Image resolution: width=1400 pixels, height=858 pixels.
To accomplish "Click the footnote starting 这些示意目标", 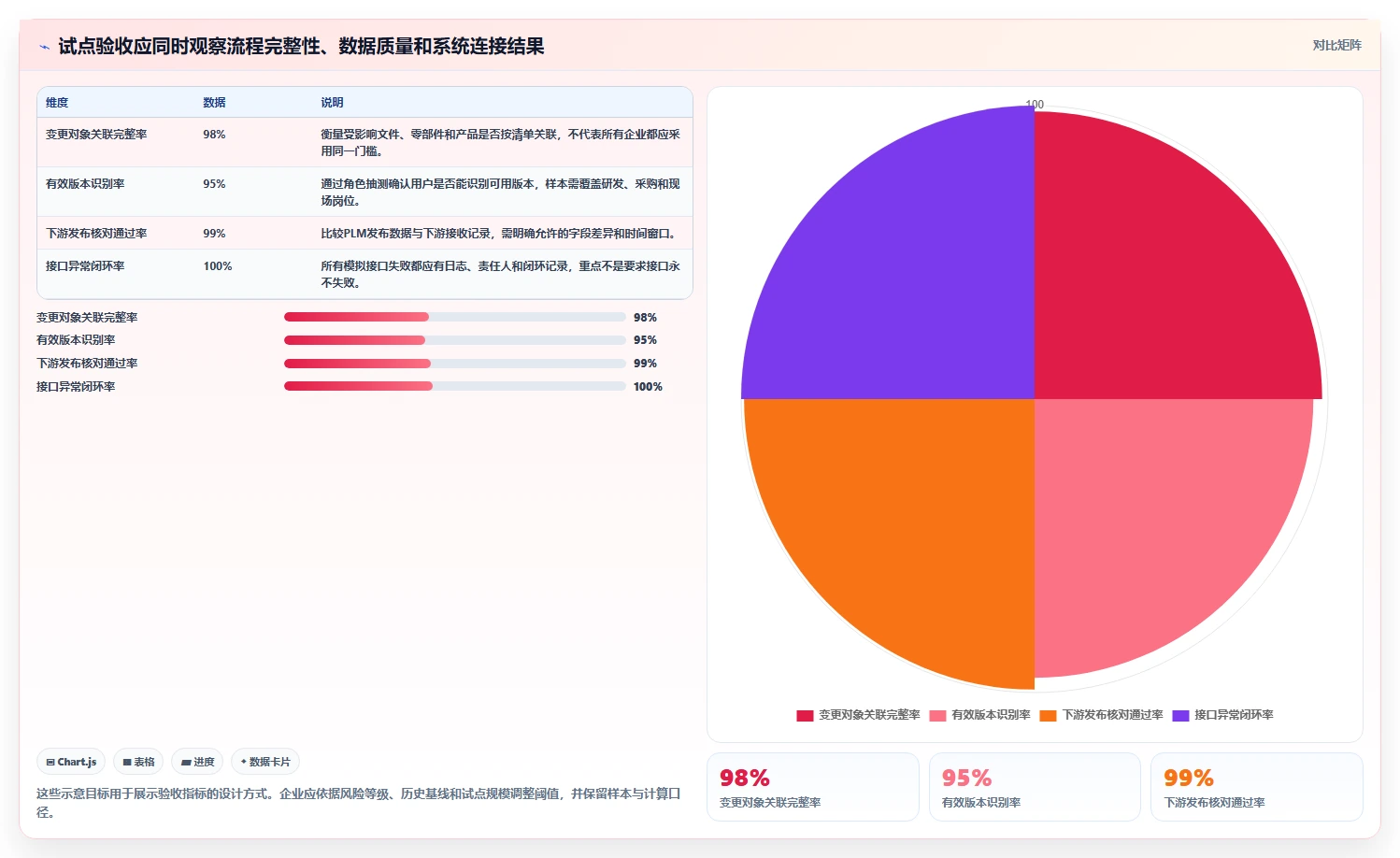I will (358, 803).
